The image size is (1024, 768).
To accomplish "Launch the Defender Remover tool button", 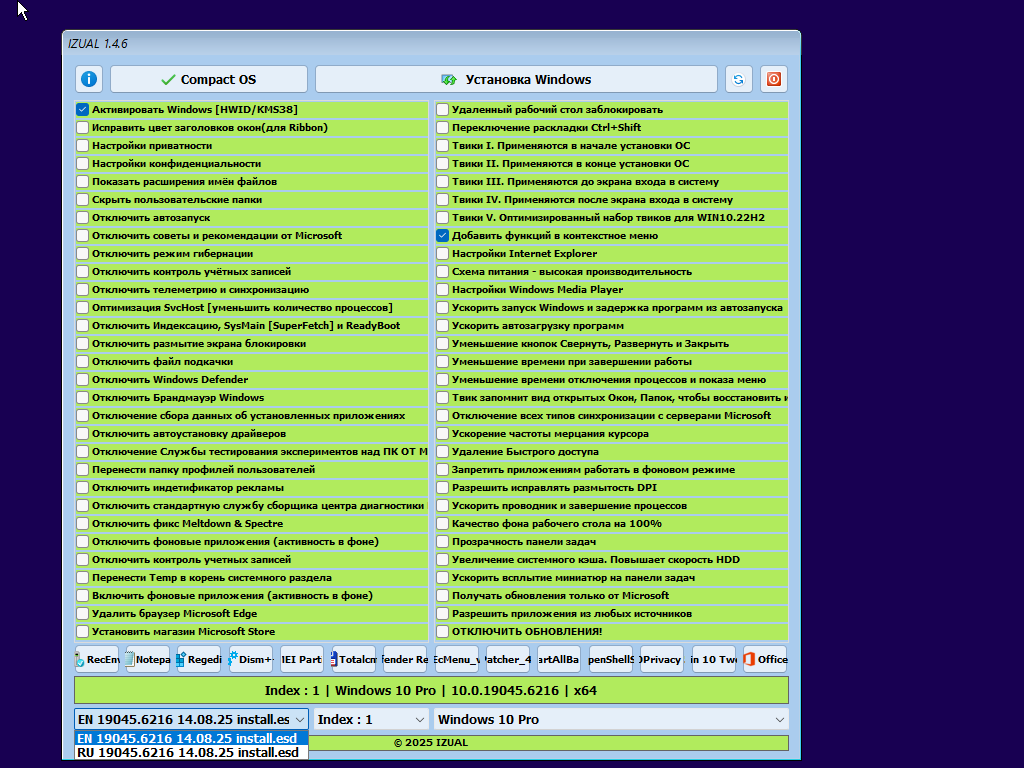I will tap(405, 660).
